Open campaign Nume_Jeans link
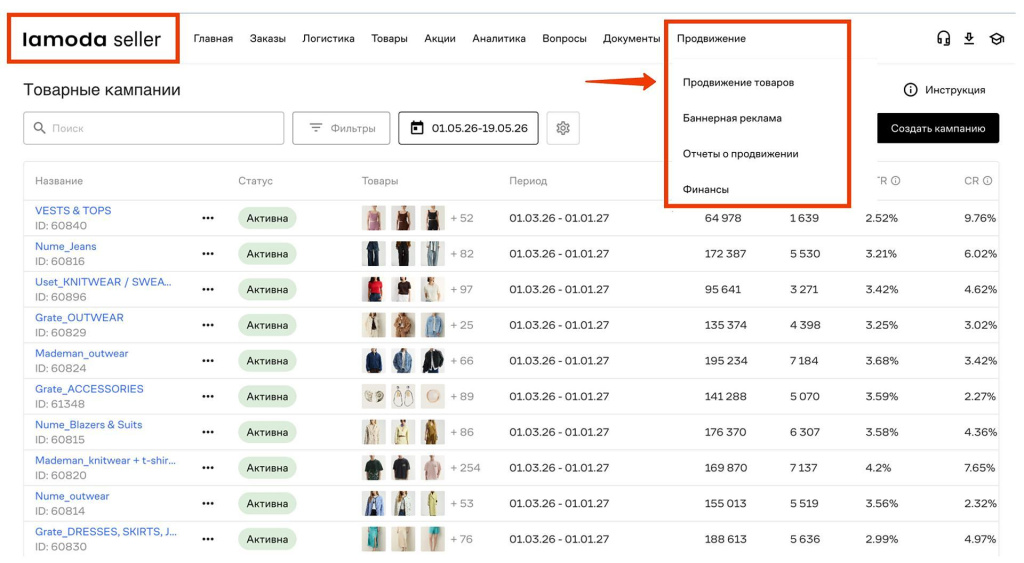This screenshot has width=1024, height=563. coord(65,246)
